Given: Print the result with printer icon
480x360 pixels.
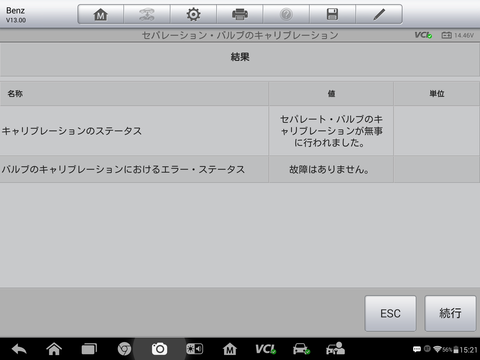Looking at the screenshot, I should click(x=240, y=14).
